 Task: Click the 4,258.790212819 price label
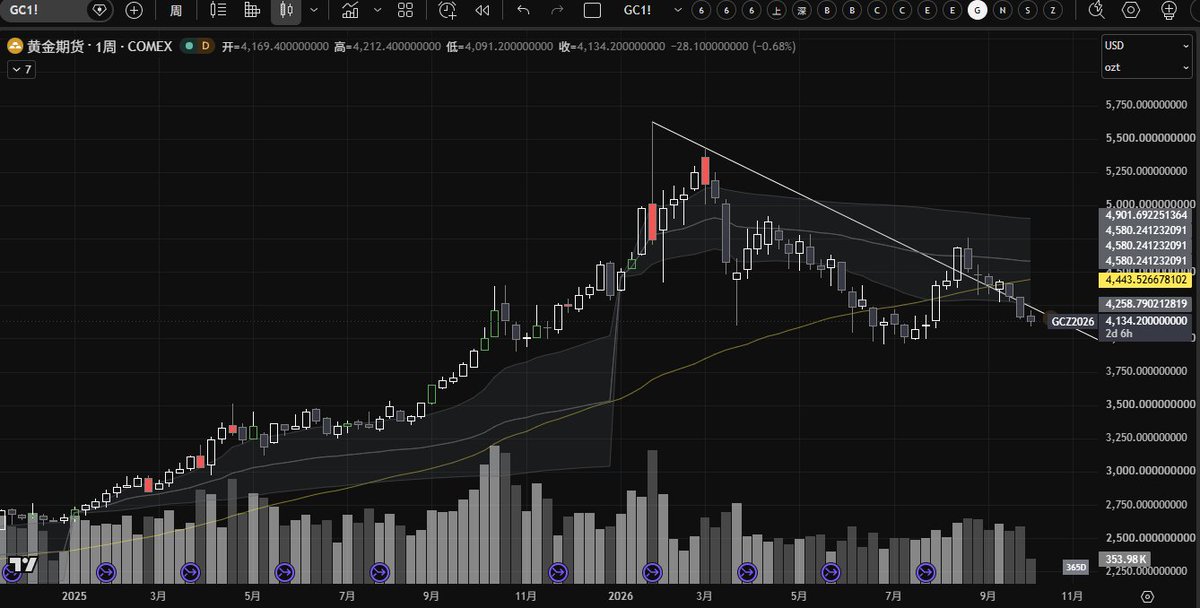pos(1146,304)
